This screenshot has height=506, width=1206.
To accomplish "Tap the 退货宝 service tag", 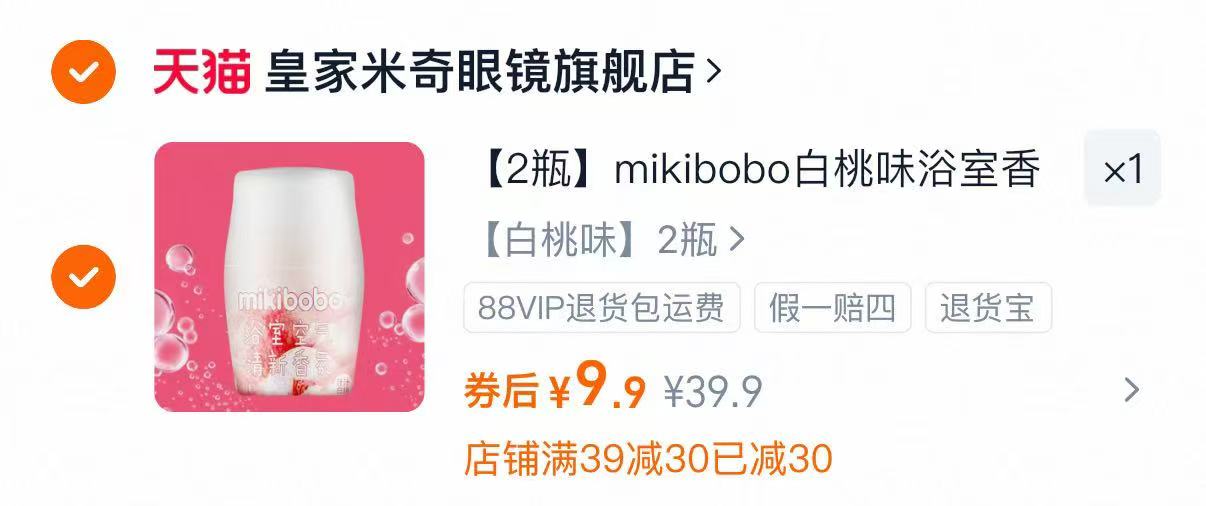I will pyautogui.click(x=988, y=308).
